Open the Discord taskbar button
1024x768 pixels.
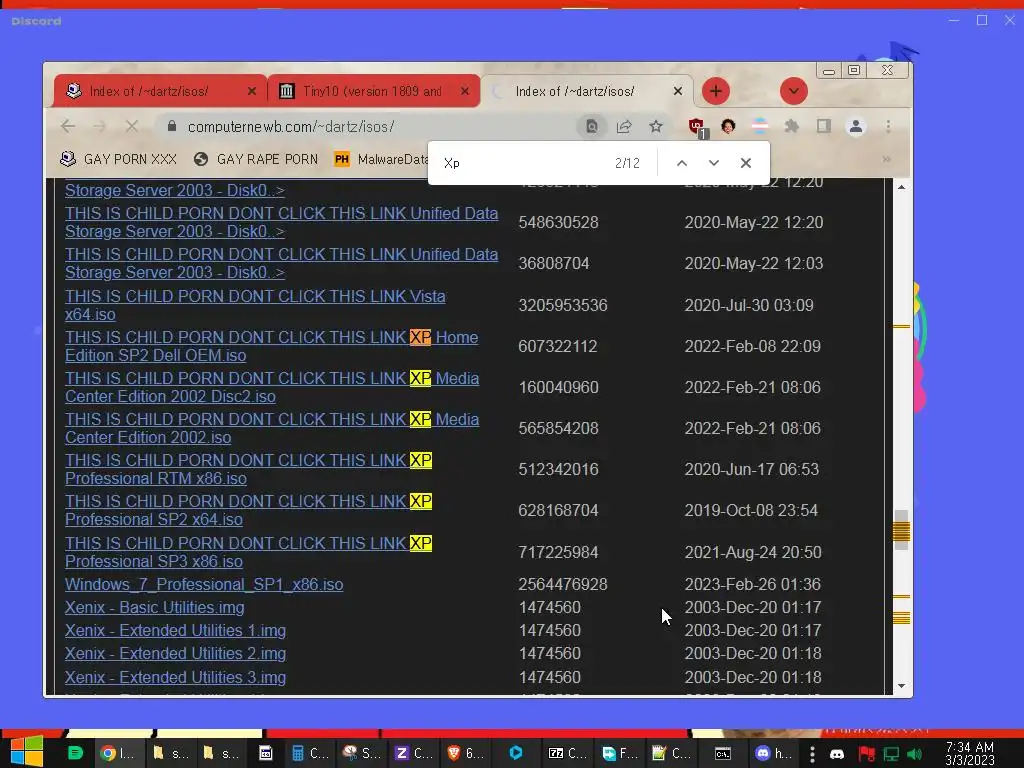coord(773,753)
